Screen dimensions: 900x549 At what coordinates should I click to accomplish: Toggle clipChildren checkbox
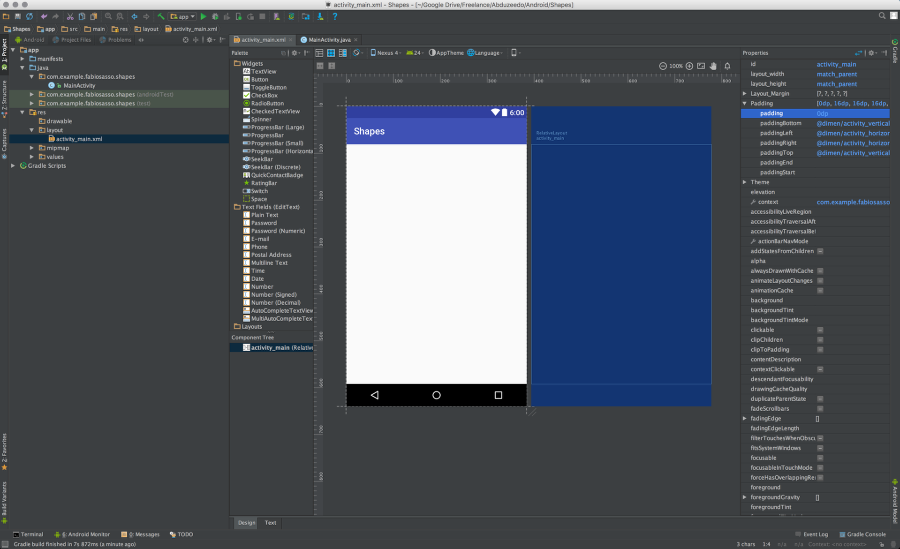click(820, 340)
